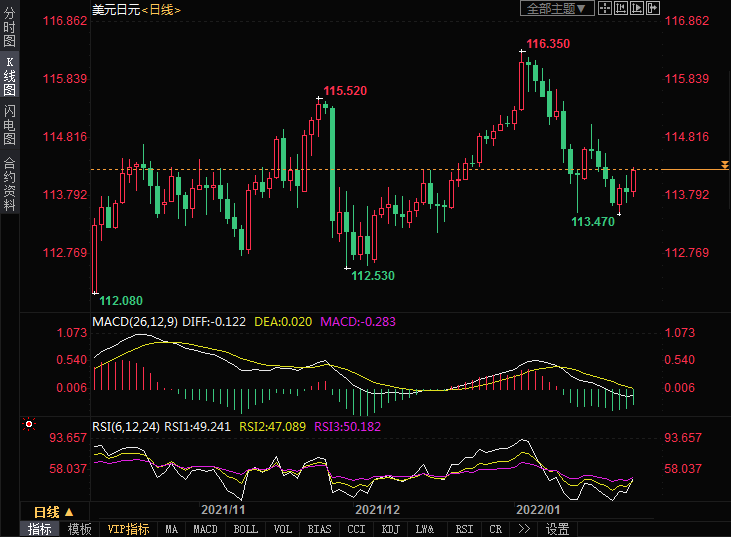Click the small circle icon beside RSI panel

coord(28,424)
